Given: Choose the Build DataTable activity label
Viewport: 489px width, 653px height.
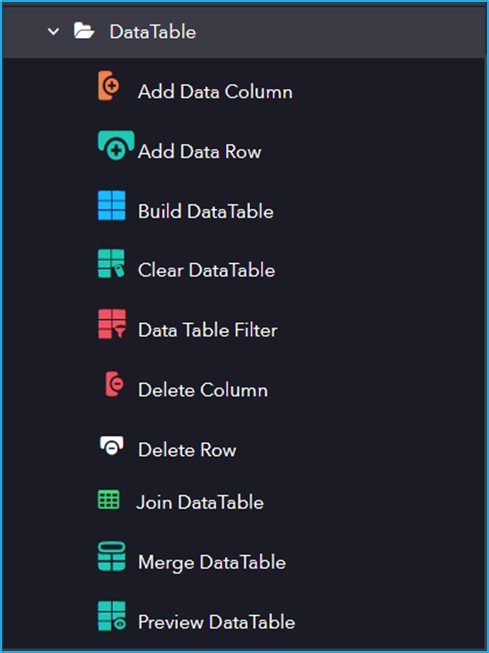Looking at the screenshot, I should click(206, 212).
